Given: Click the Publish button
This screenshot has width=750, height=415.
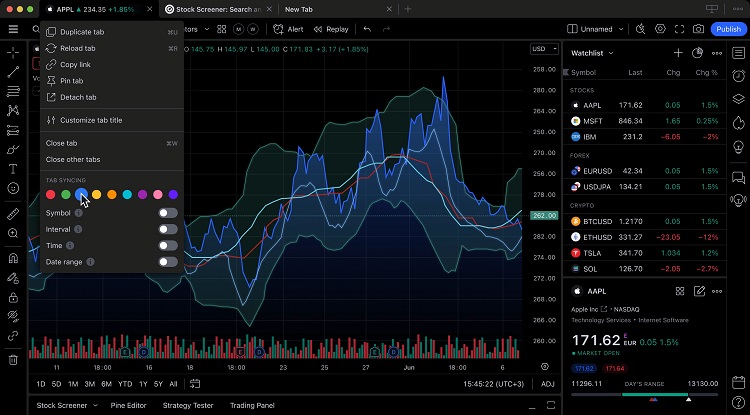Looking at the screenshot, I should pos(727,29).
